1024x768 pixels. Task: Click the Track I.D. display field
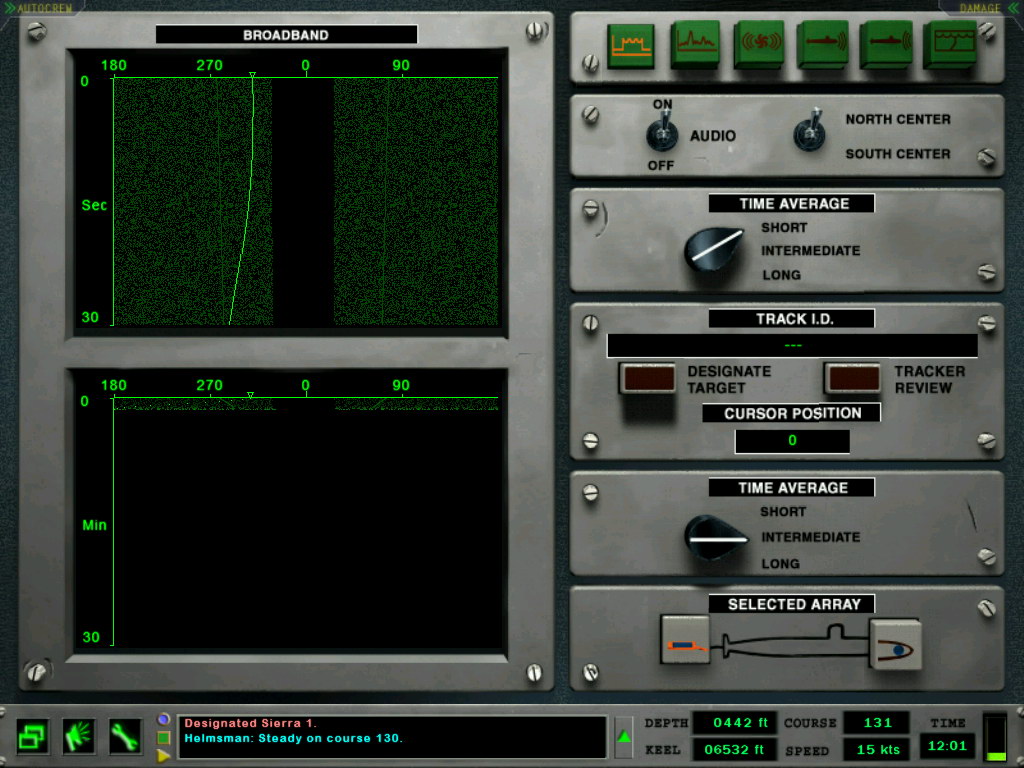click(x=792, y=345)
